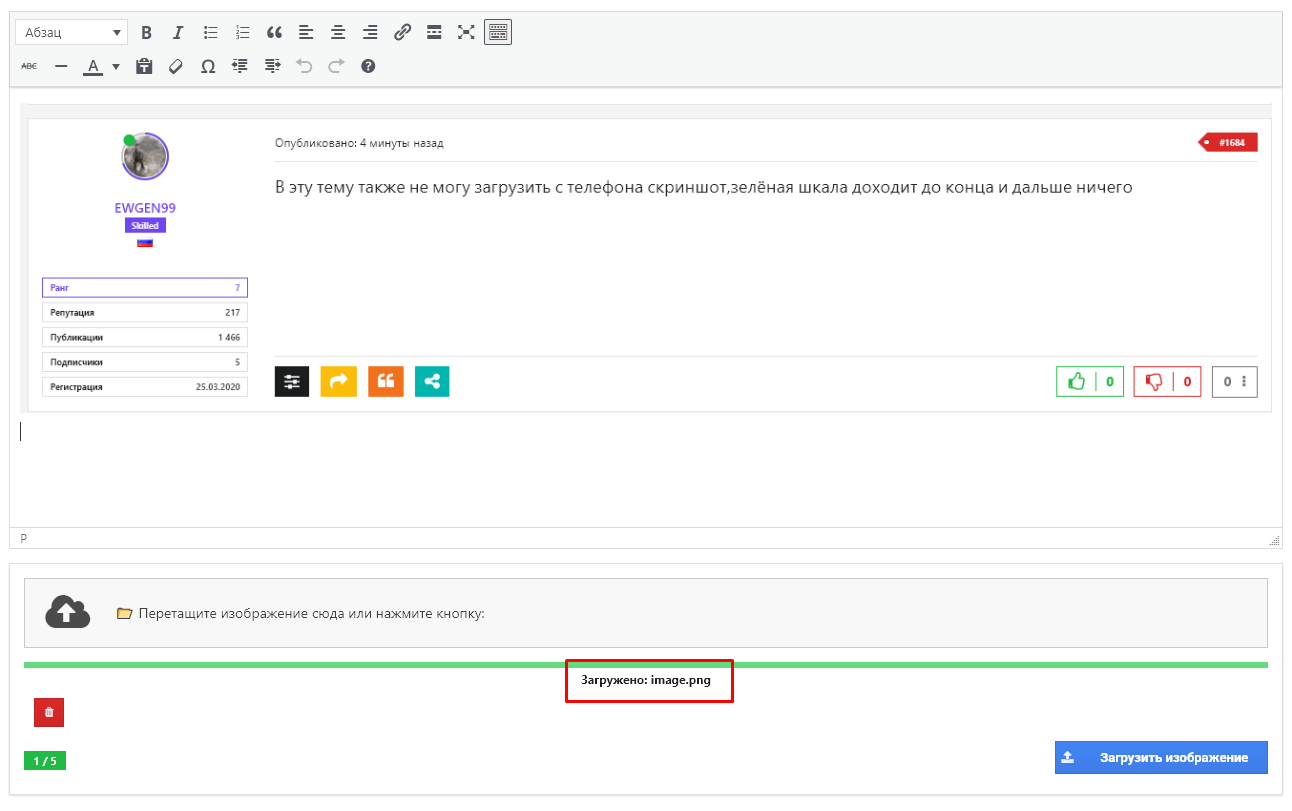Apply the text color A swatch

click(93, 66)
